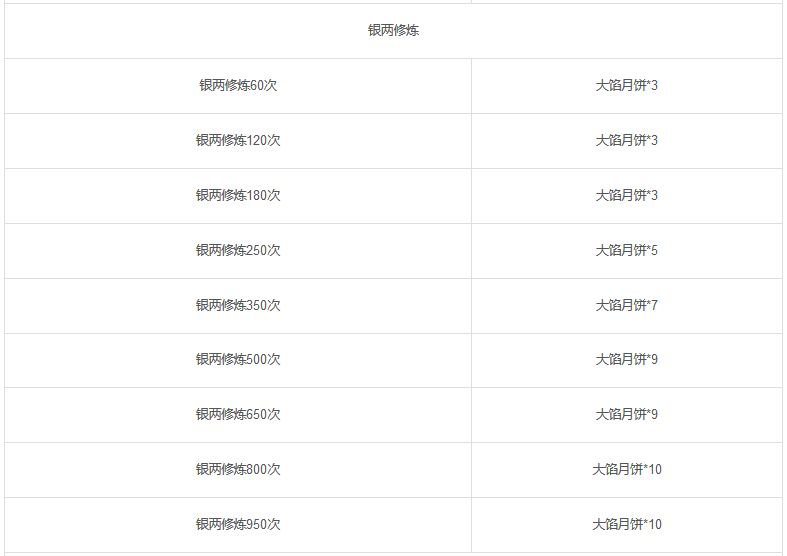Click the 大馅月饼*5 reward cell
Viewport: 787px width, 556px height.
coord(627,251)
